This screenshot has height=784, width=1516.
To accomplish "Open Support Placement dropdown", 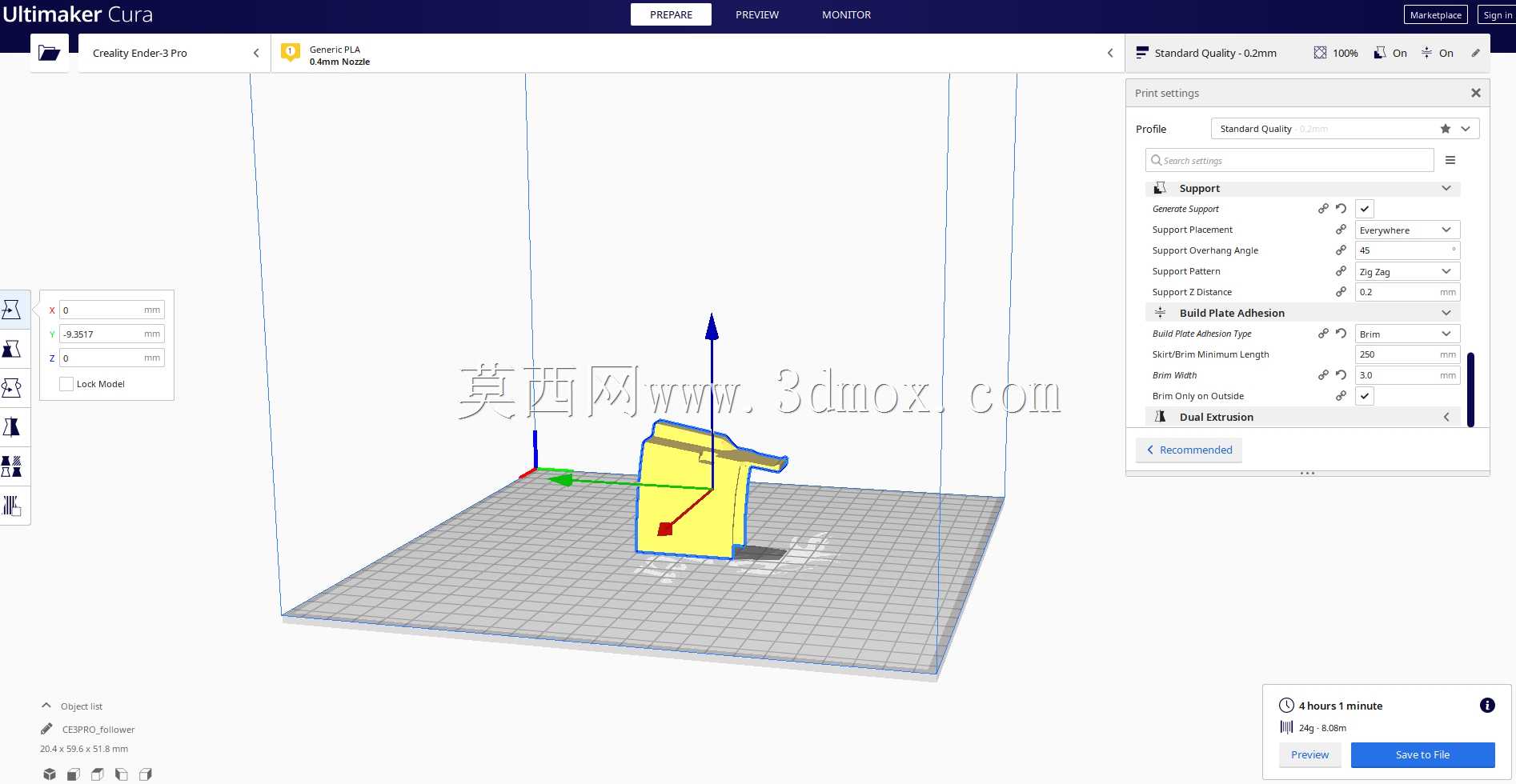I will click(1407, 230).
